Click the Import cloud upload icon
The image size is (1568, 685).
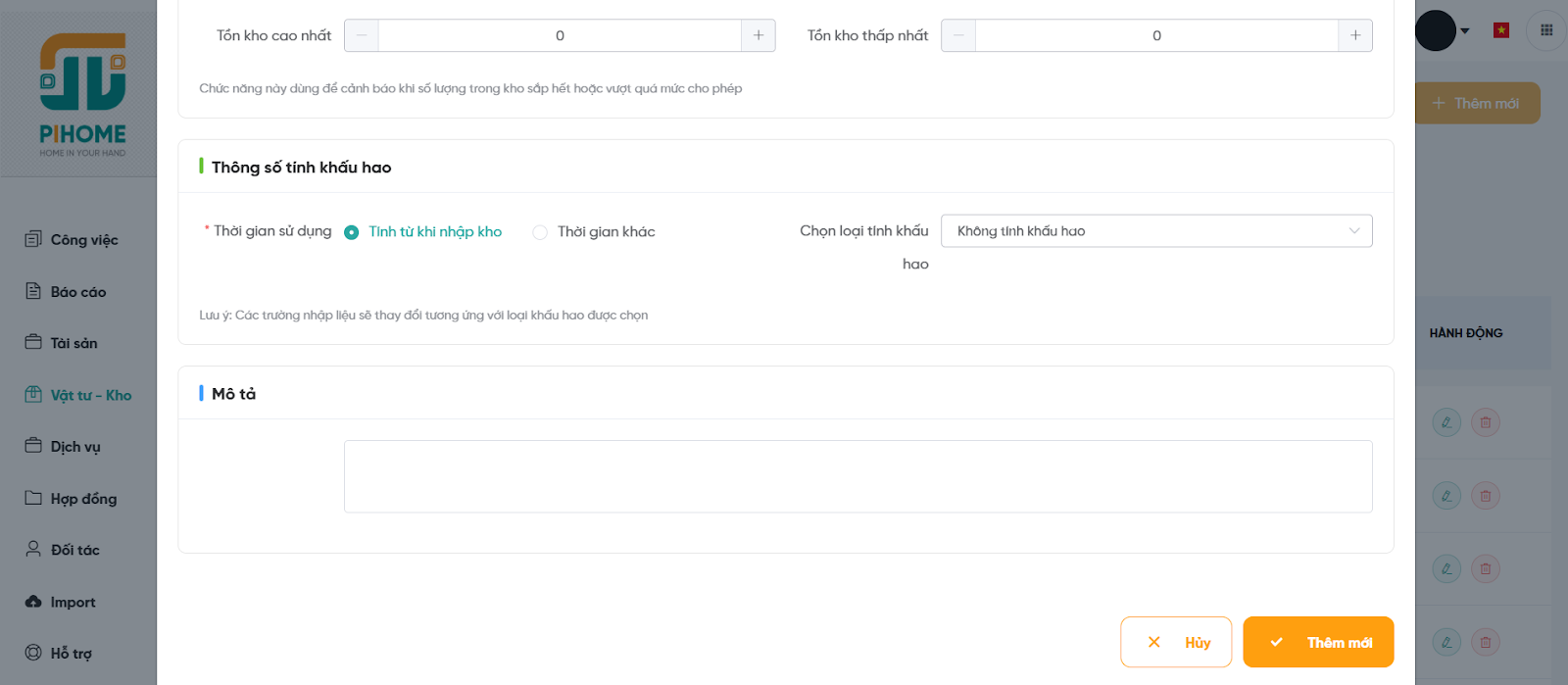33,602
